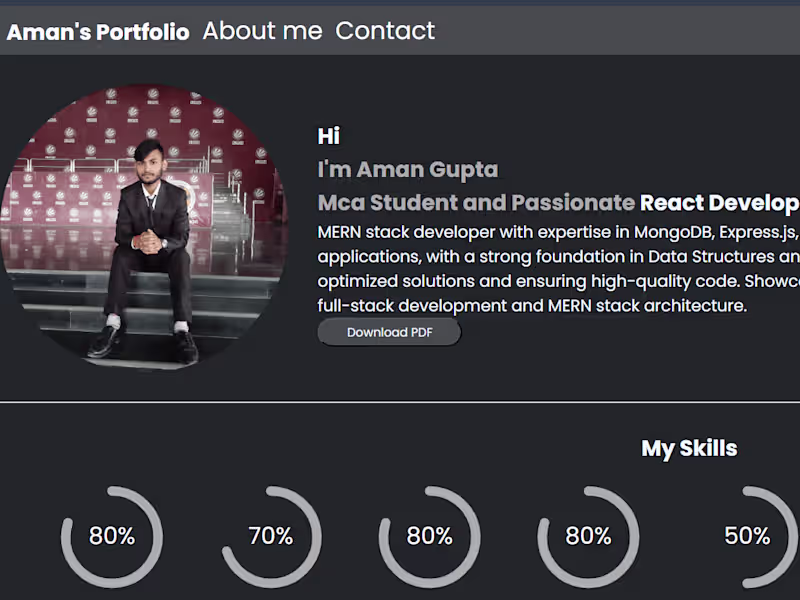Click the My Skills section heading
The height and width of the screenshot is (600, 800).
coord(688,448)
